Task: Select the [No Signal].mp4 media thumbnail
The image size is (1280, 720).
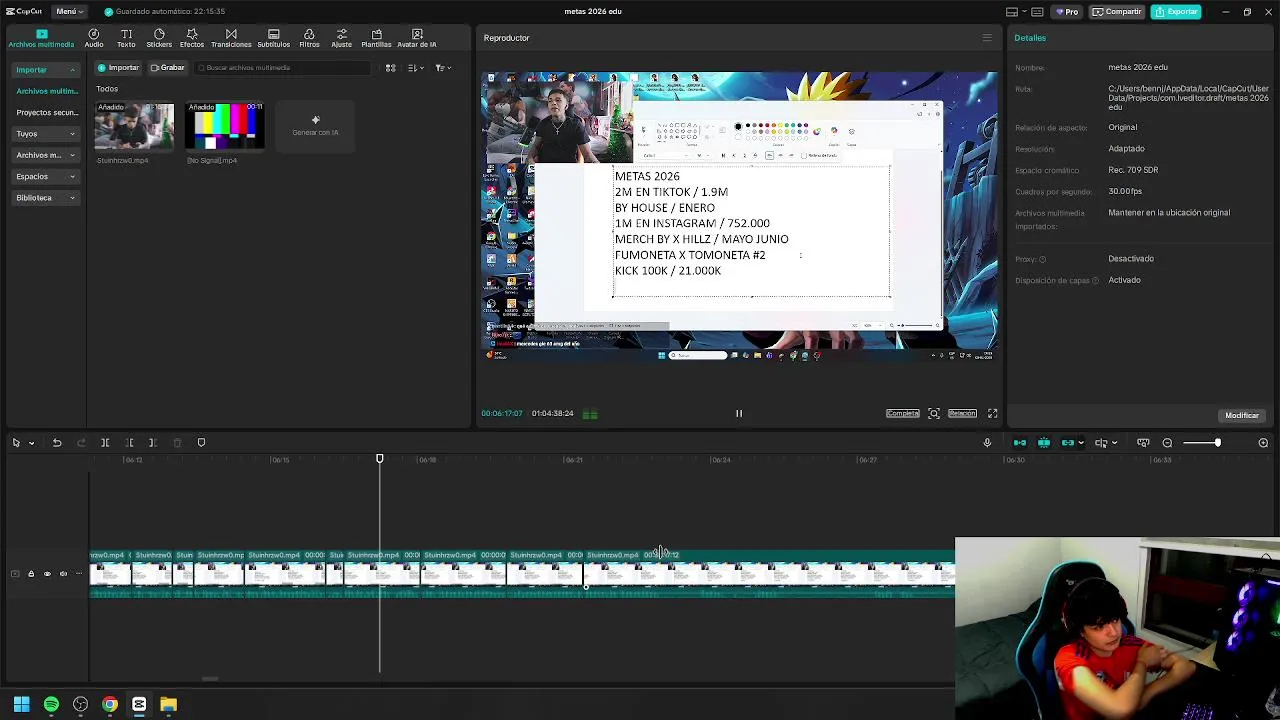Action: click(225, 126)
